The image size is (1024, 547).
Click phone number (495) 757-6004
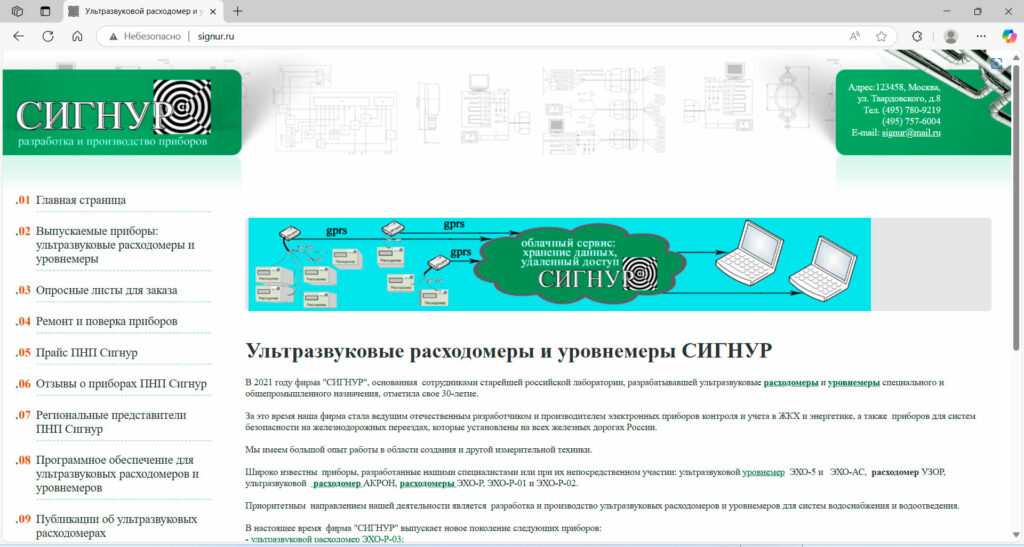(911, 121)
